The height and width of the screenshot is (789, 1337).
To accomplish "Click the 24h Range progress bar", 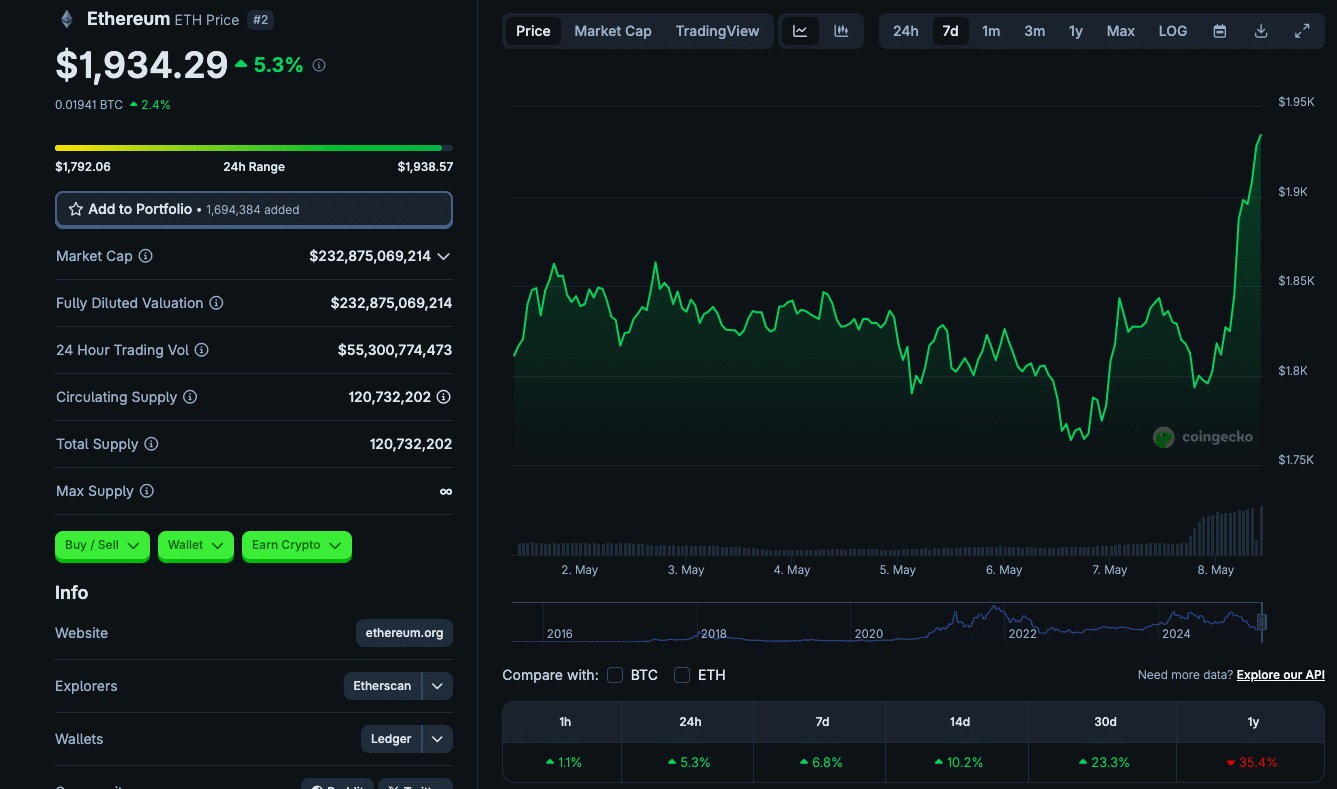I will pyautogui.click(x=254, y=148).
